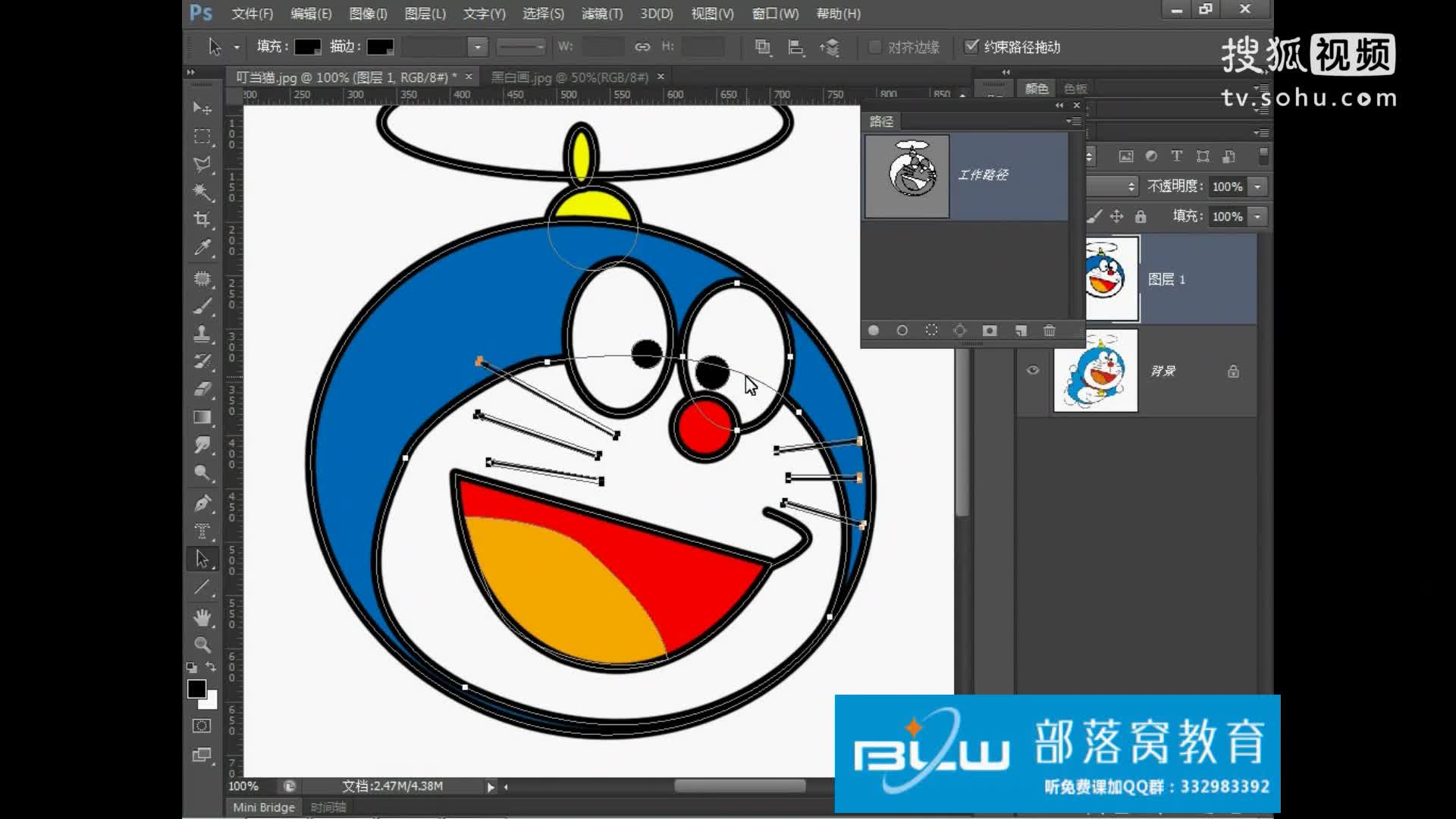This screenshot has width=1456, height=819.
Task: Swap foreground and background colors
Action: tap(211, 667)
